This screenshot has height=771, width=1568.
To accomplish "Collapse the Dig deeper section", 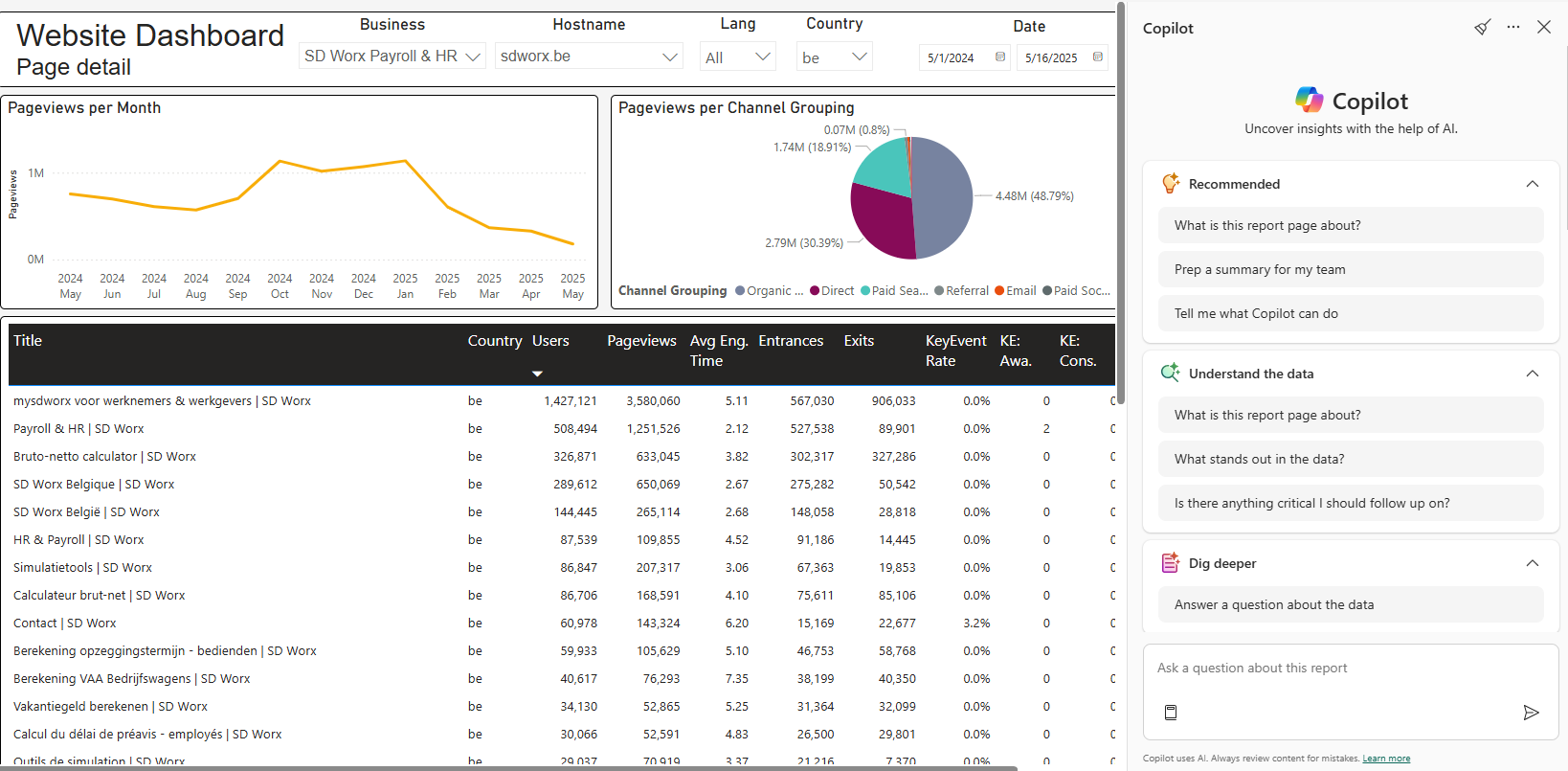I will coord(1533,563).
